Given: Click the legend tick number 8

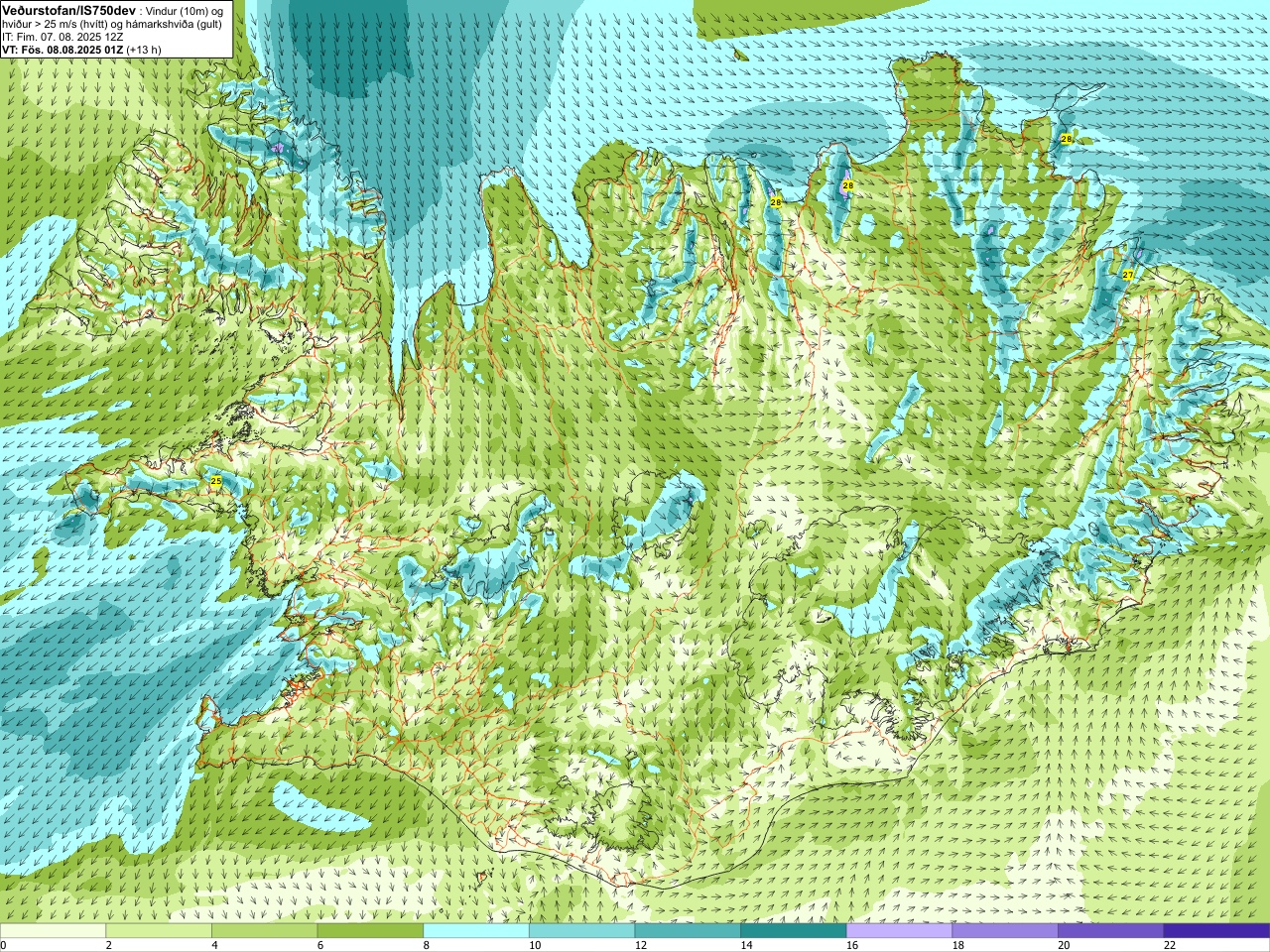Looking at the screenshot, I should (427, 946).
